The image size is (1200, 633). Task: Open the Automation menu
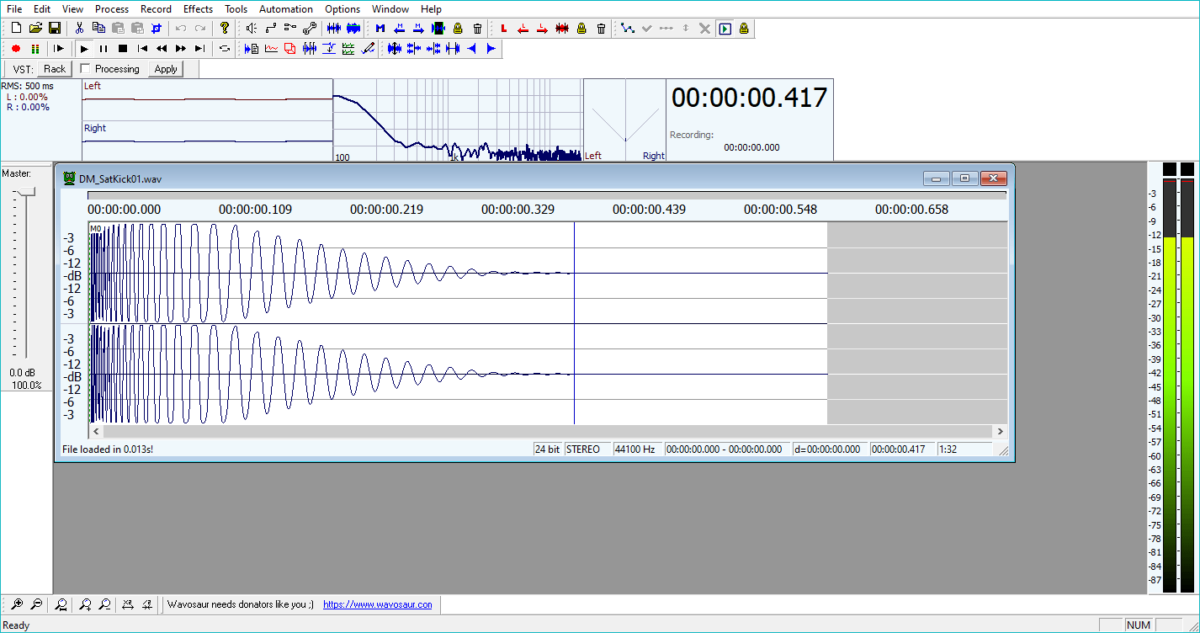[x=286, y=9]
